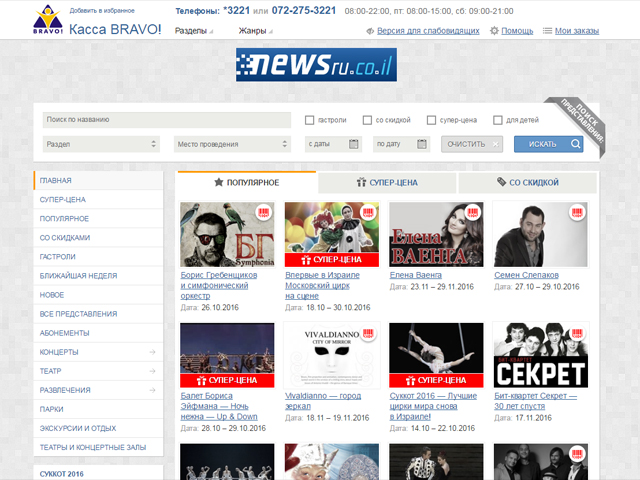Image resolution: width=640 pixels, height=480 pixels.
Task: Switch to the ПОПУЛЯРНОЕ tab
Action: 247,182
